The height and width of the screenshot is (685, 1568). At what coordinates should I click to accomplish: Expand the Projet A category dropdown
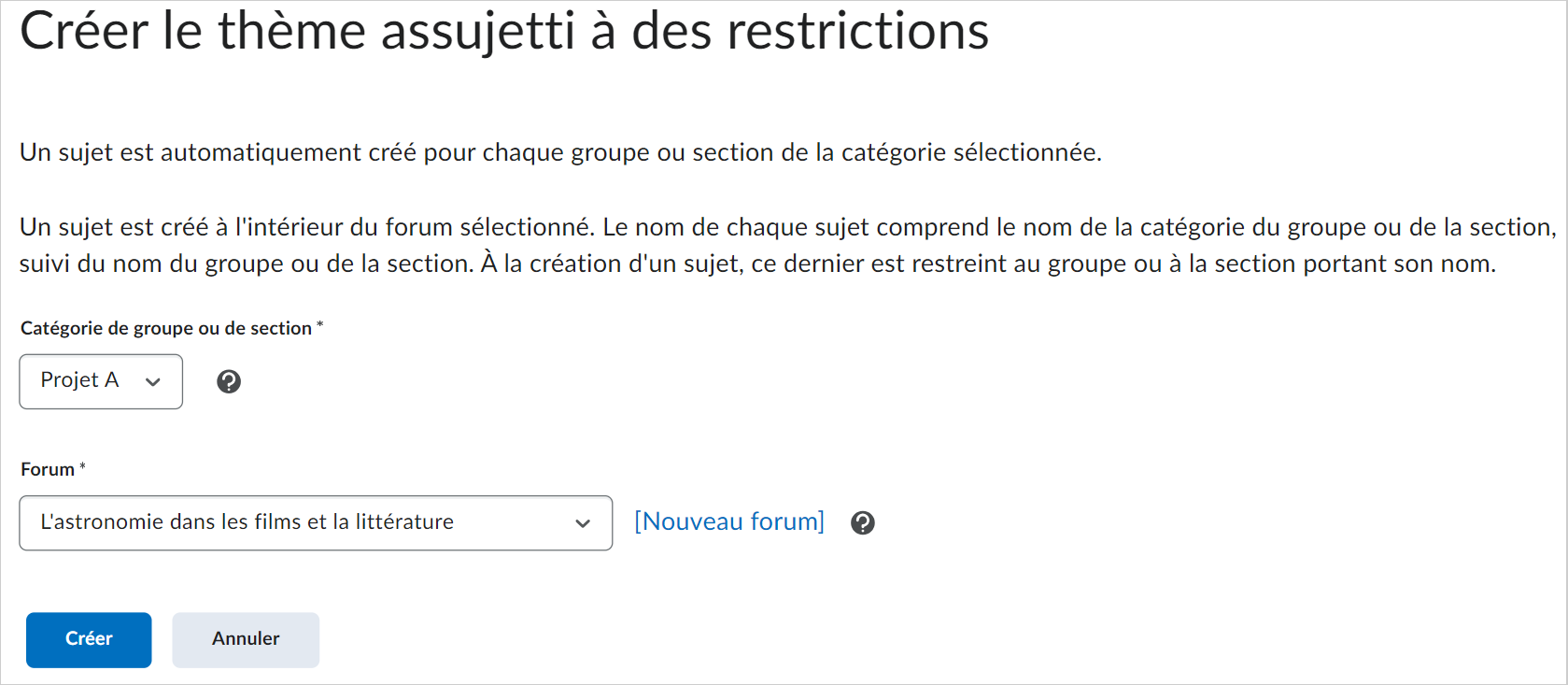point(101,381)
